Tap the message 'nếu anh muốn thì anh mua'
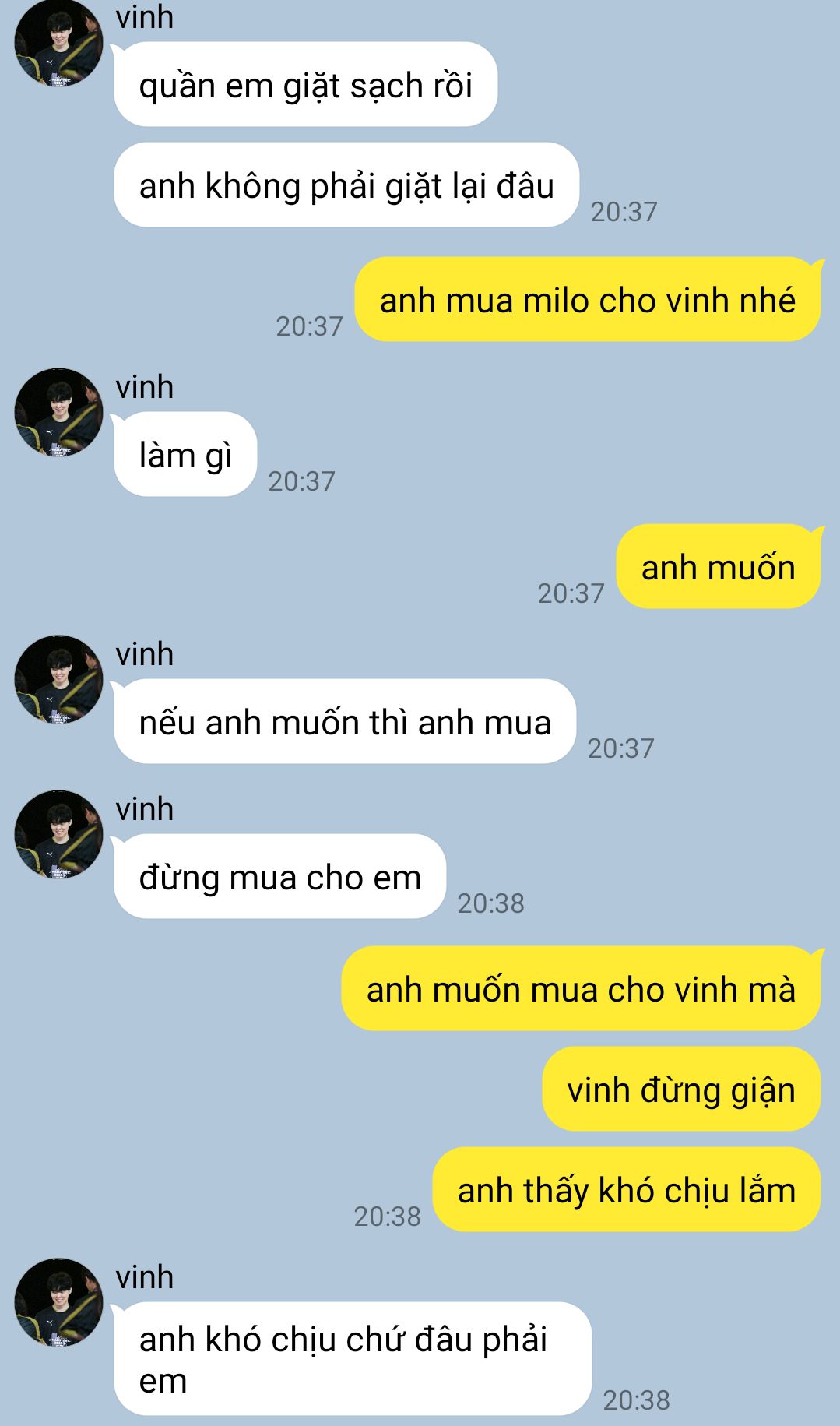Viewport: 840px width, 1426px height. pyautogui.click(x=345, y=722)
